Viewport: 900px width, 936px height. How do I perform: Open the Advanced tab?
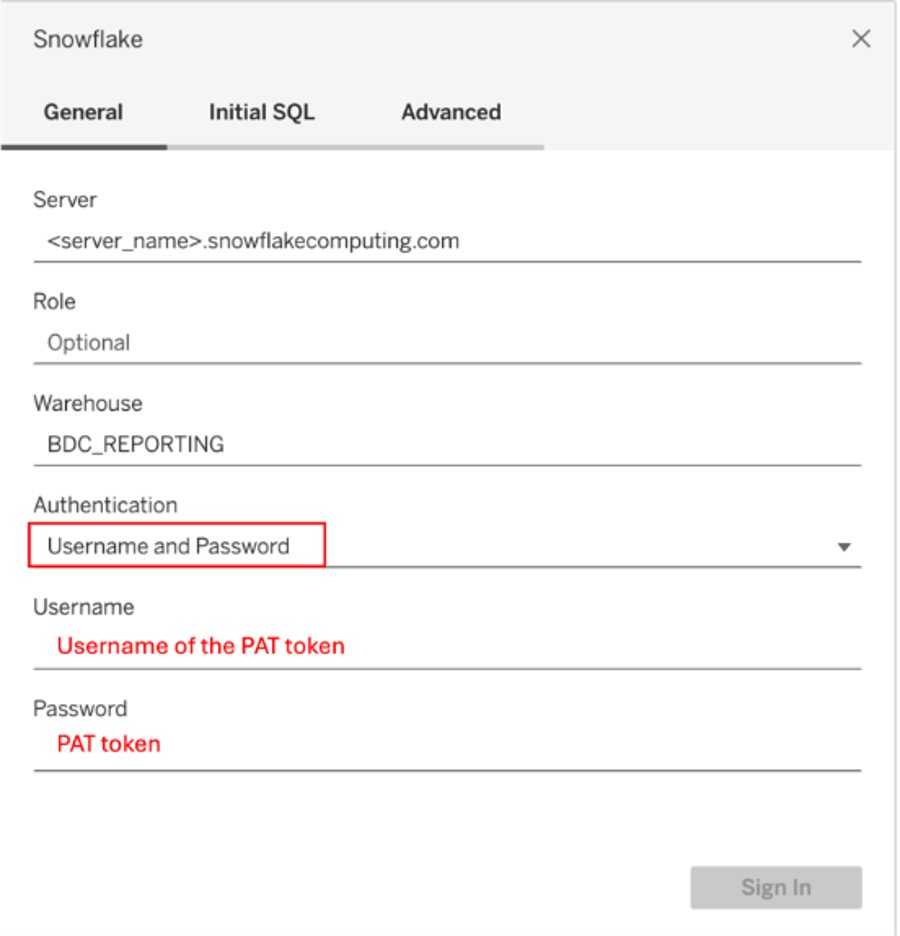point(450,112)
